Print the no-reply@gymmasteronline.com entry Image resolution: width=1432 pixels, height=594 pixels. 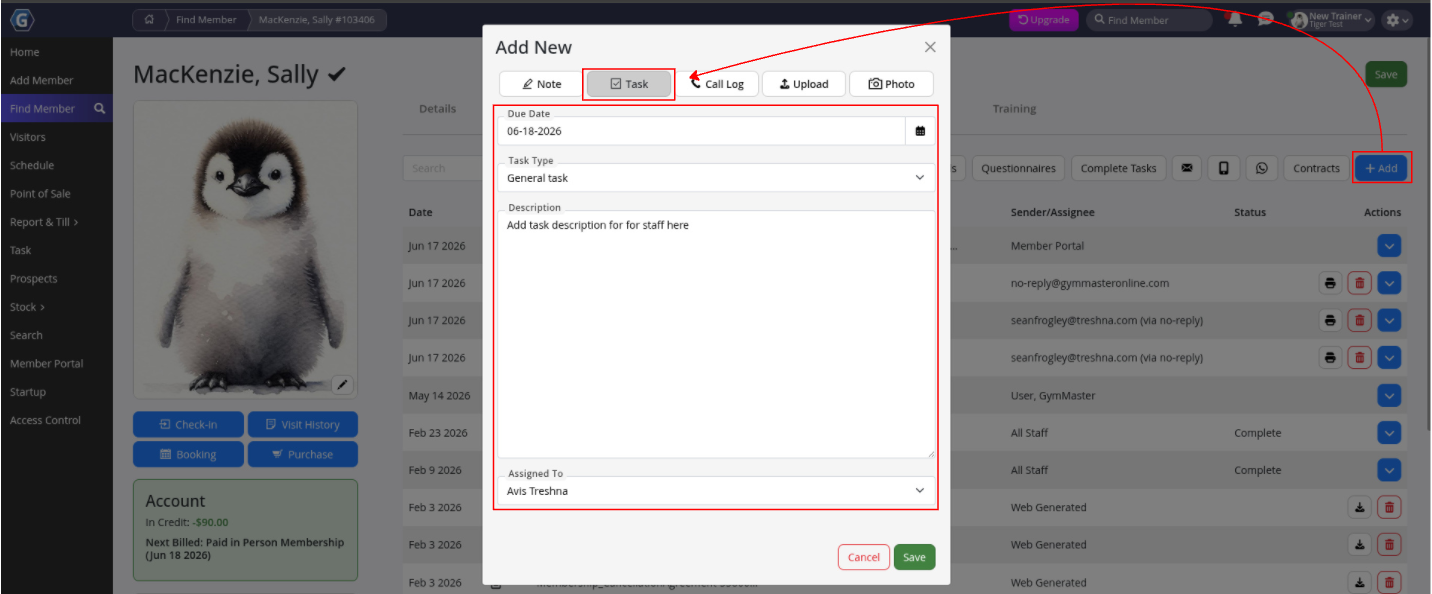tap(1330, 283)
